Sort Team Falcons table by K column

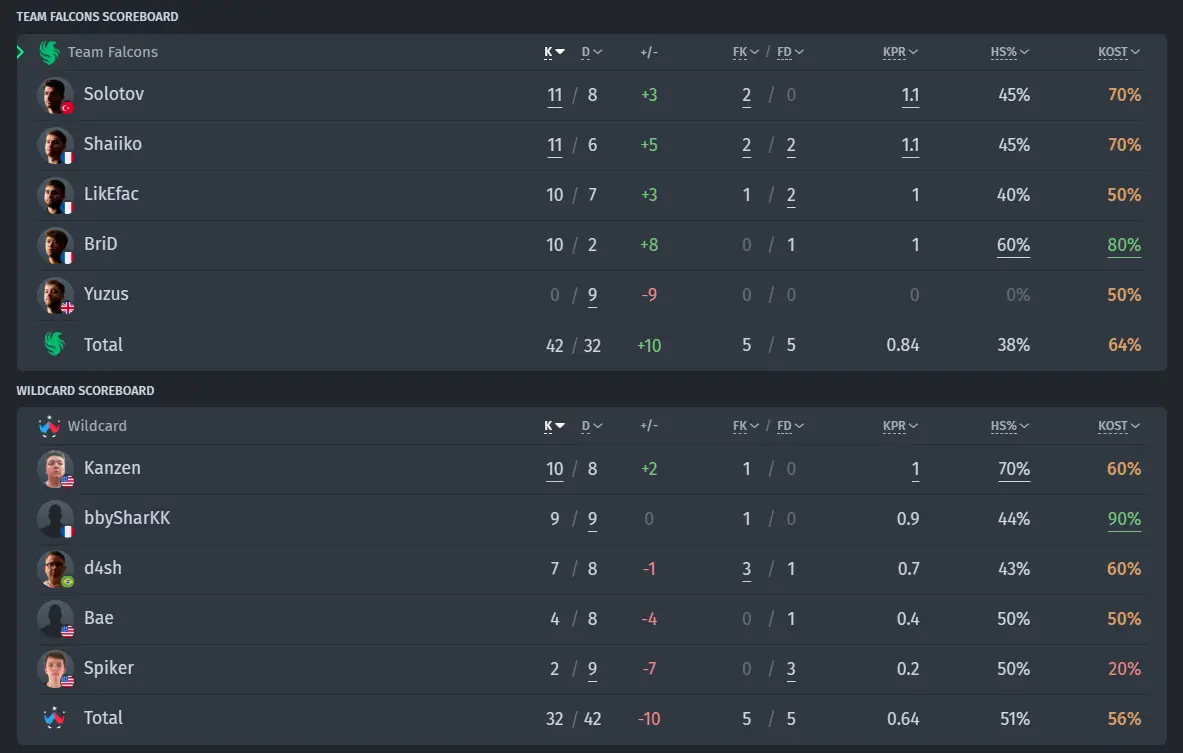pyautogui.click(x=554, y=52)
